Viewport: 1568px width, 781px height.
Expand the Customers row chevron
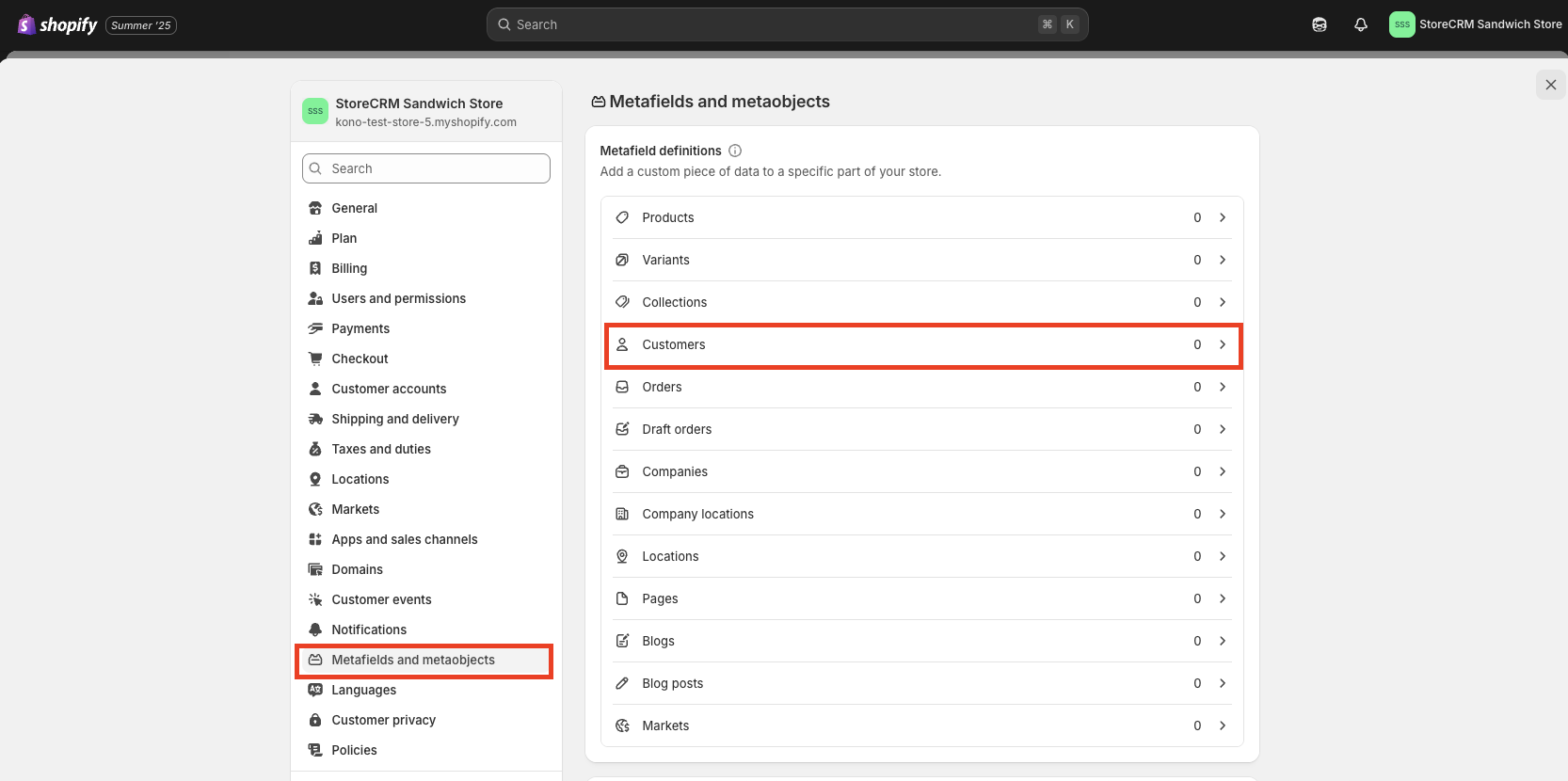click(1223, 344)
